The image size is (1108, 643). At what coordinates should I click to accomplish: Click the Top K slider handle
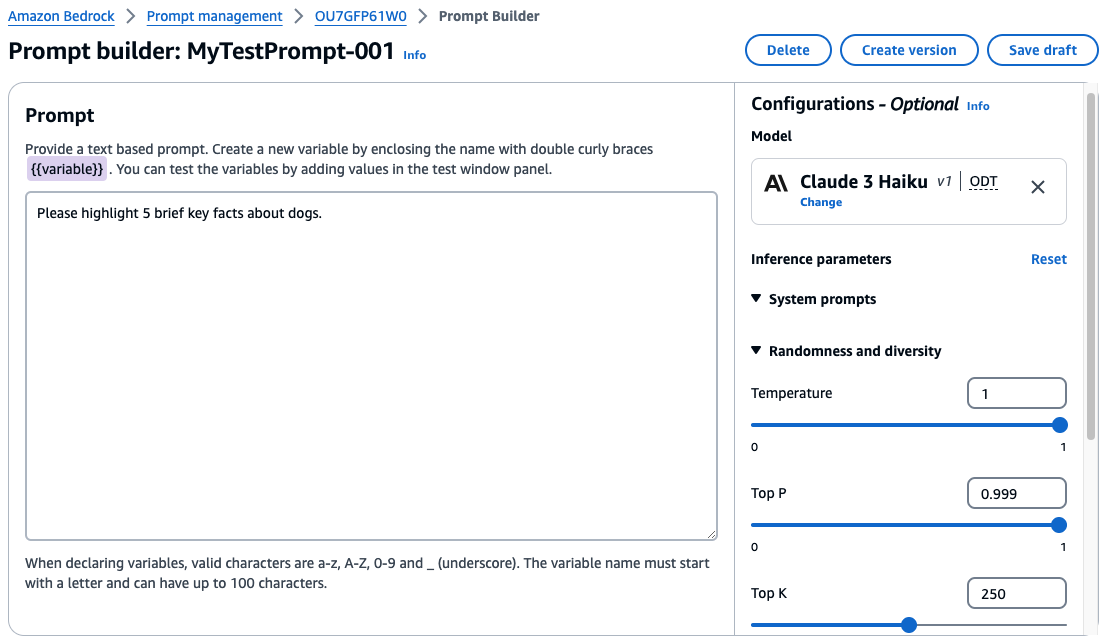(x=909, y=625)
